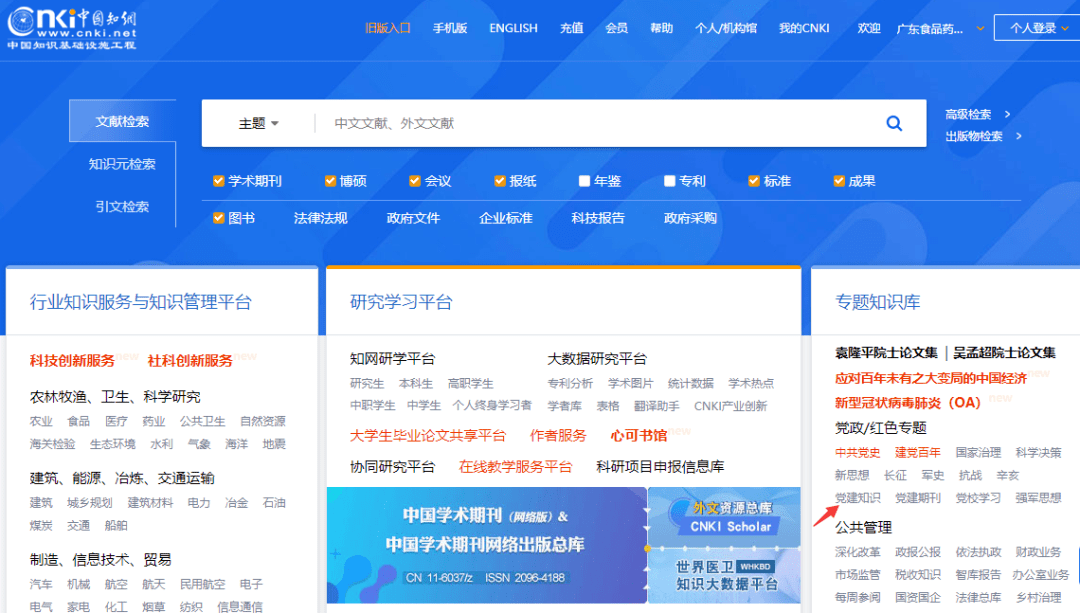The image size is (1080, 613).
Task: Open the 政府文件 database link
Action: pyautogui.click(x=413, y=218)
